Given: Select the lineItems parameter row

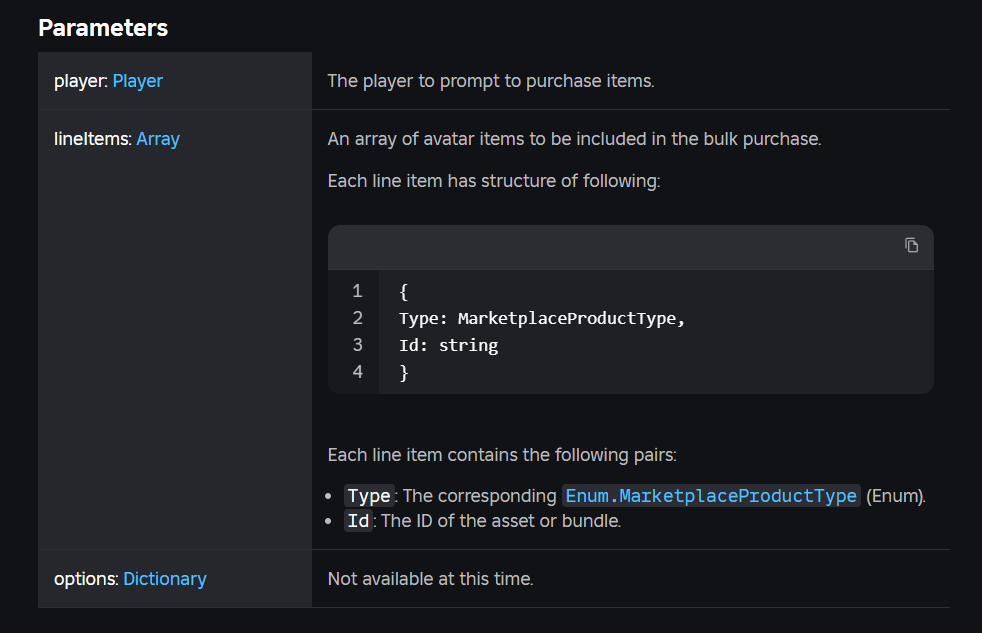Looking at the screenshot, I should click(174, 300).
